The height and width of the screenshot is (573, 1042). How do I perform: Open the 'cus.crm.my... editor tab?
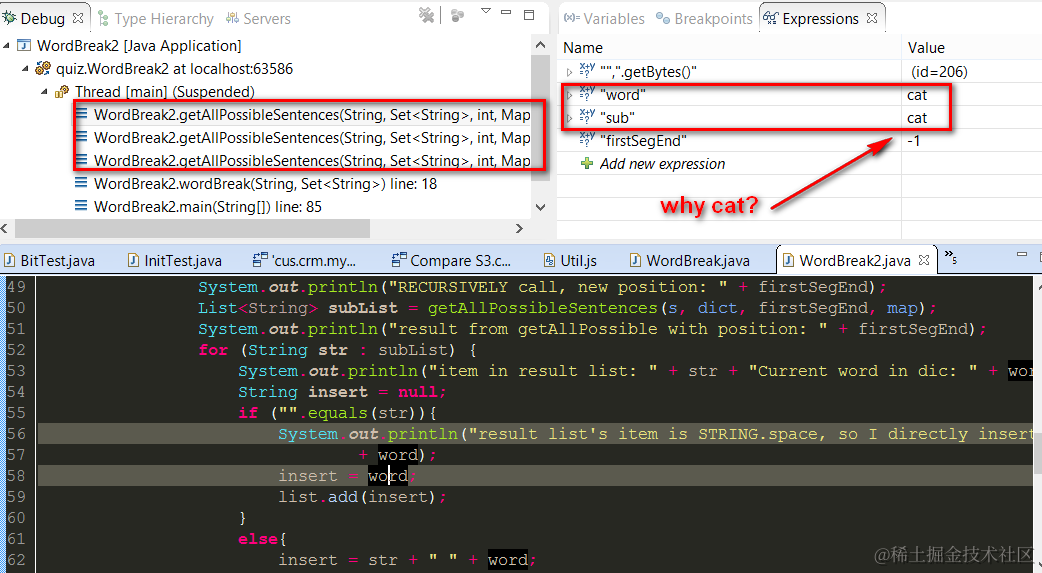(x=304, y=261)
